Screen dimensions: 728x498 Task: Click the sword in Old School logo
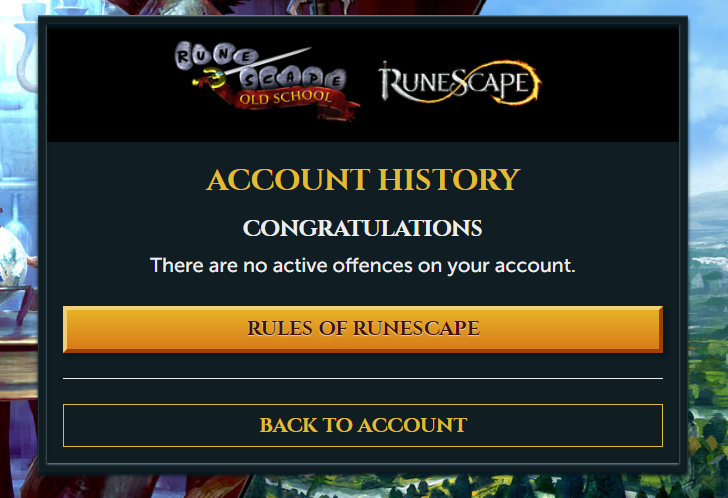pos(253,67)
